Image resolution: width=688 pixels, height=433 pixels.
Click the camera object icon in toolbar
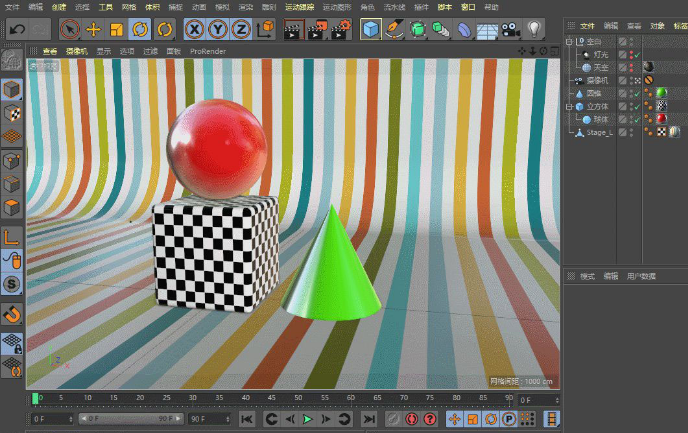(510, 29)
